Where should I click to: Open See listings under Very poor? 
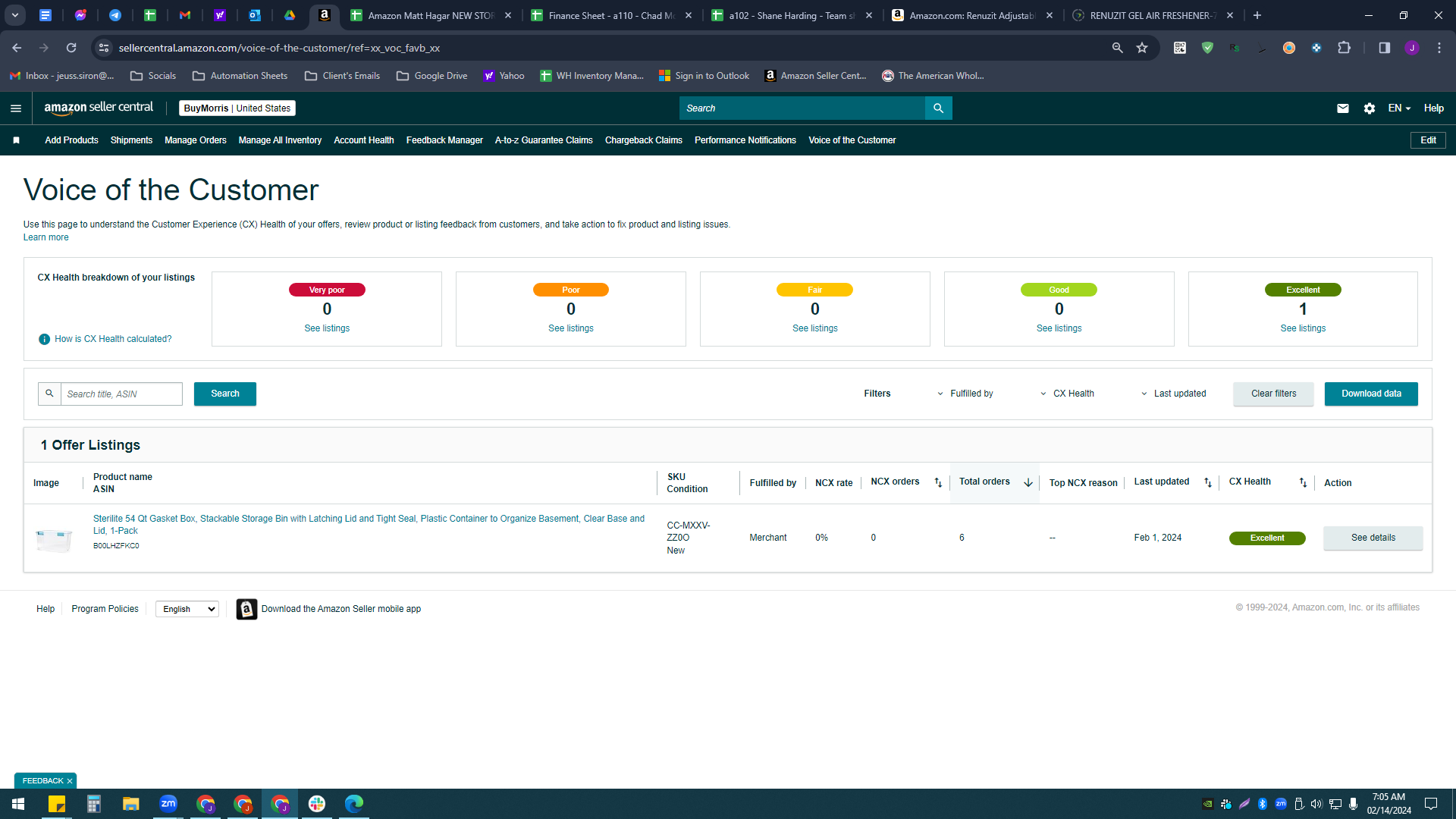pos(327,328)
